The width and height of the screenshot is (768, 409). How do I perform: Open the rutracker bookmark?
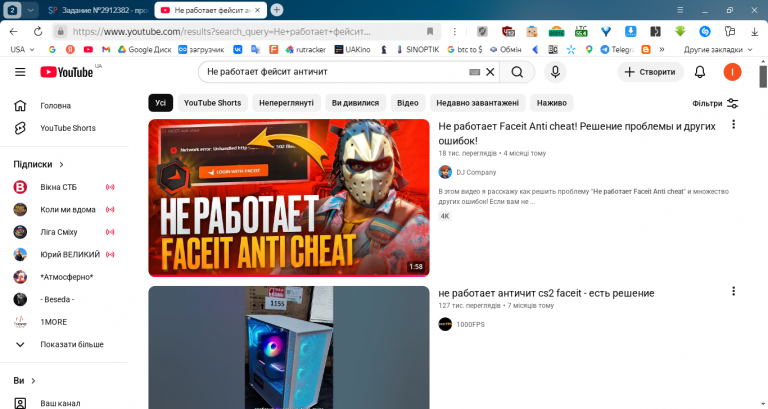pyautogui.click(x=306, y=49)
